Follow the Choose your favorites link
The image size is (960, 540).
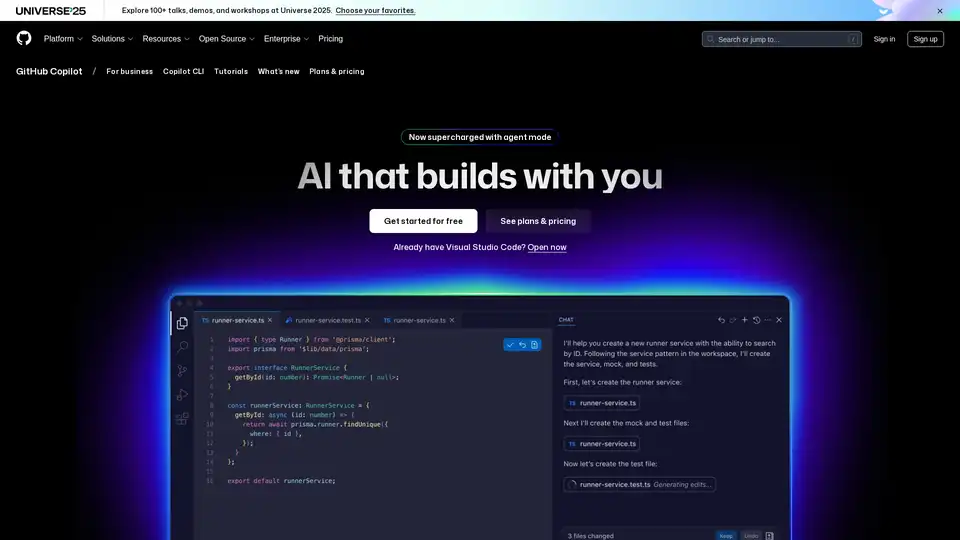375,11
